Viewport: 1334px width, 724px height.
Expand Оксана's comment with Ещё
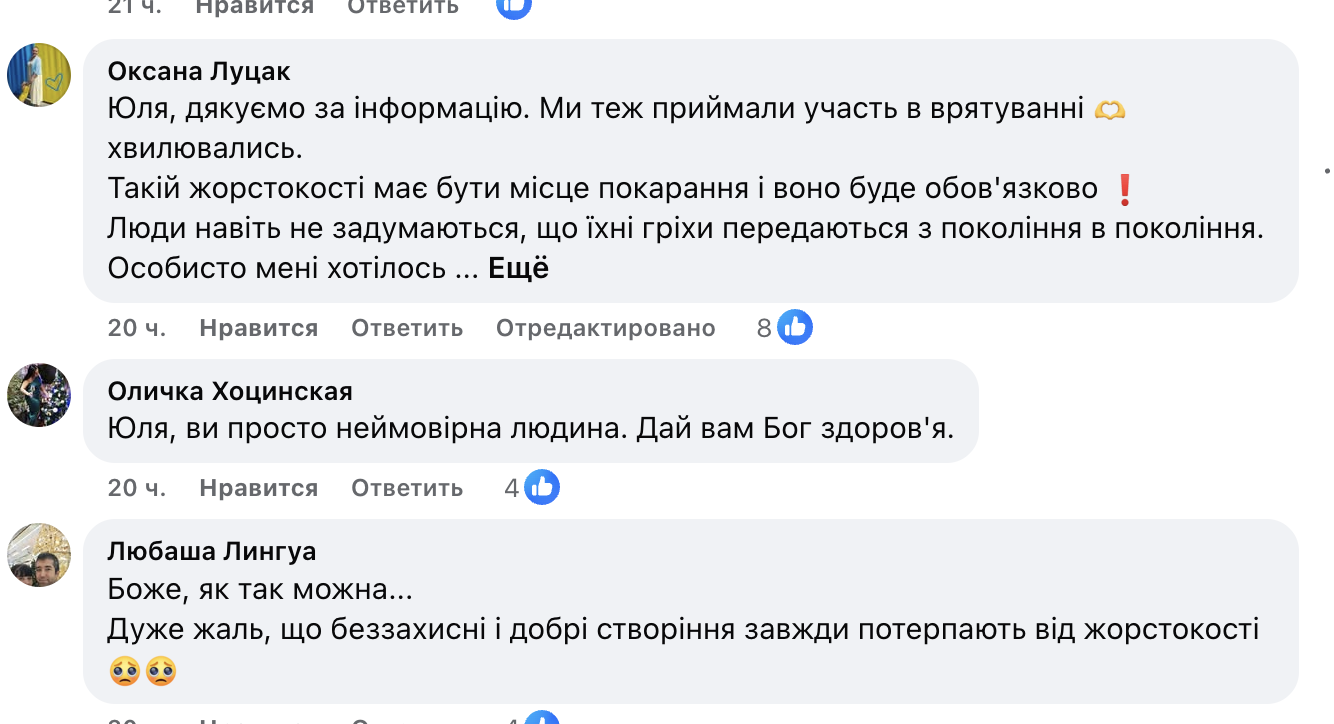(518, 269)
